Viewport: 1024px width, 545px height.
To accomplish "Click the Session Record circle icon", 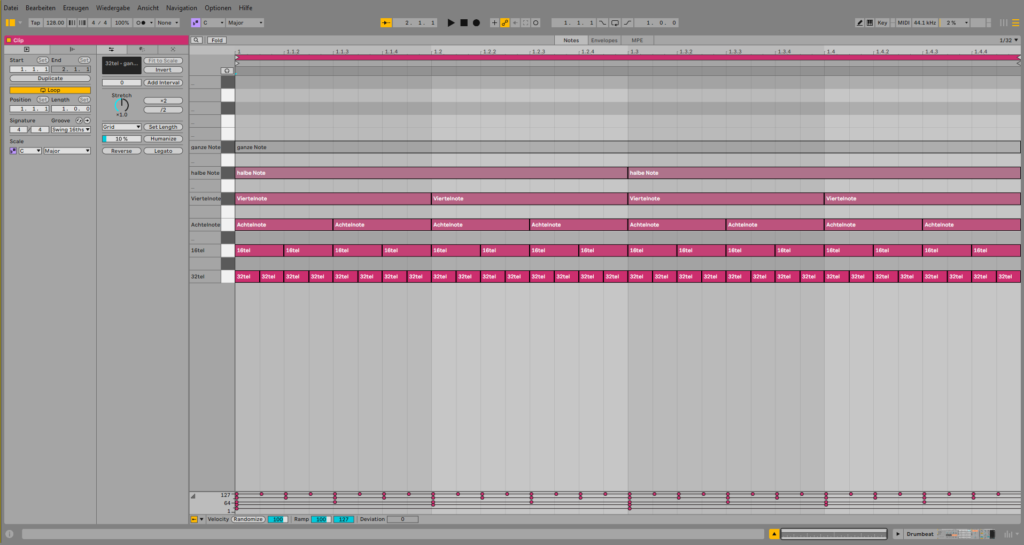I will point(536,23).
